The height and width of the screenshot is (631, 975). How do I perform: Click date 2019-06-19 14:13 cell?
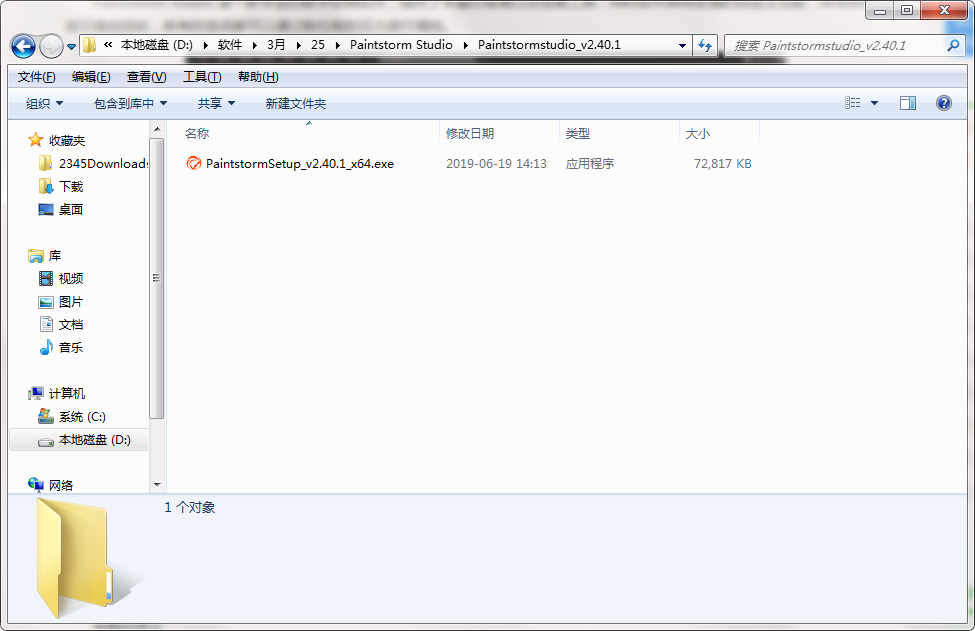coord(496,164)
